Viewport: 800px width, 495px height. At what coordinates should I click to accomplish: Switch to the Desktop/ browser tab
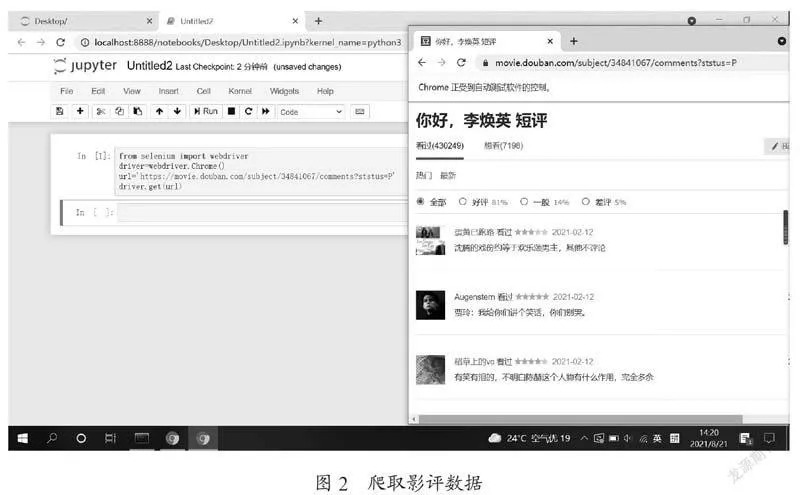tap(85, 21)
